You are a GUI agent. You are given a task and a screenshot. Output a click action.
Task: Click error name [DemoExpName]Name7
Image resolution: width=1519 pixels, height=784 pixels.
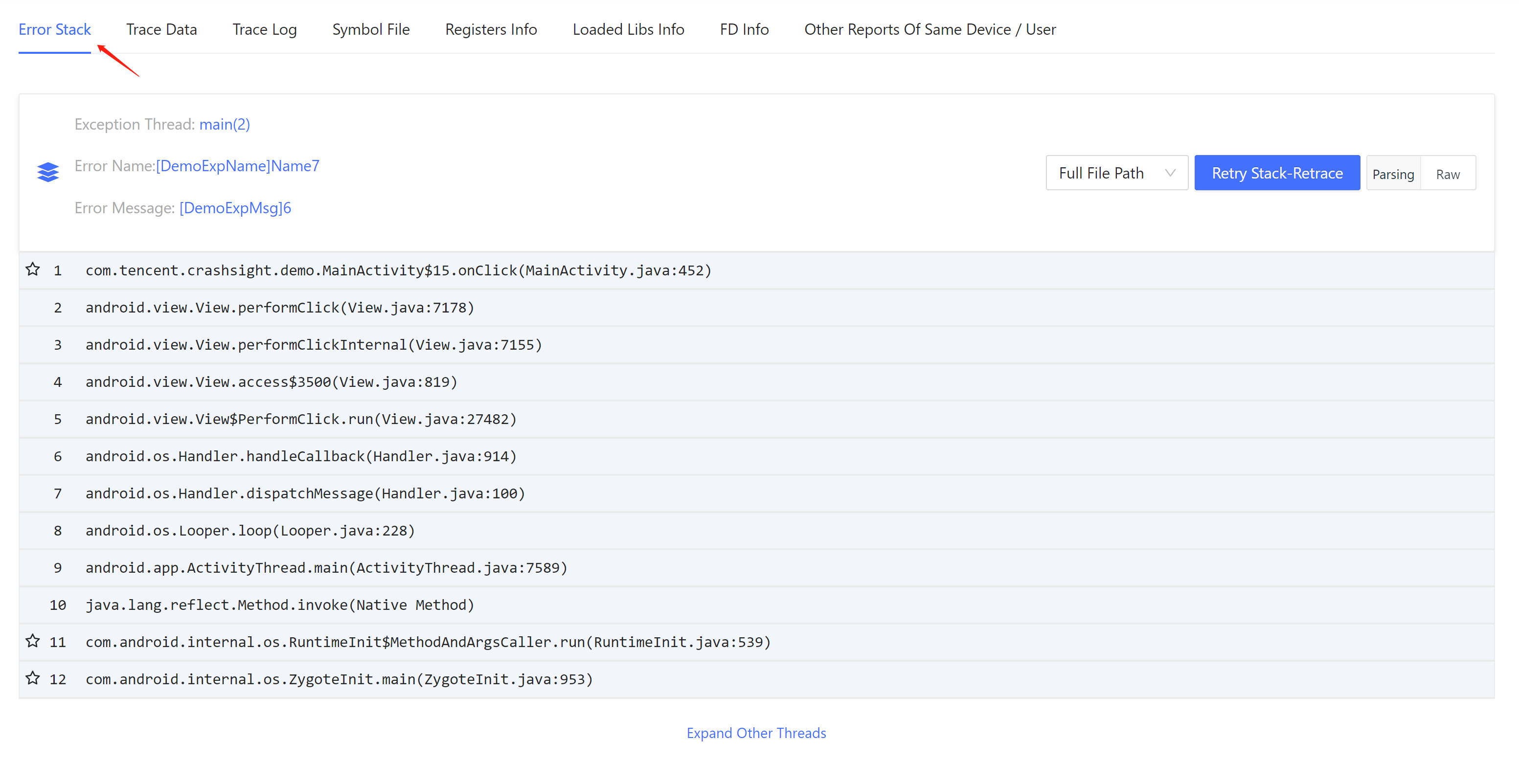[x=238, y=166]
